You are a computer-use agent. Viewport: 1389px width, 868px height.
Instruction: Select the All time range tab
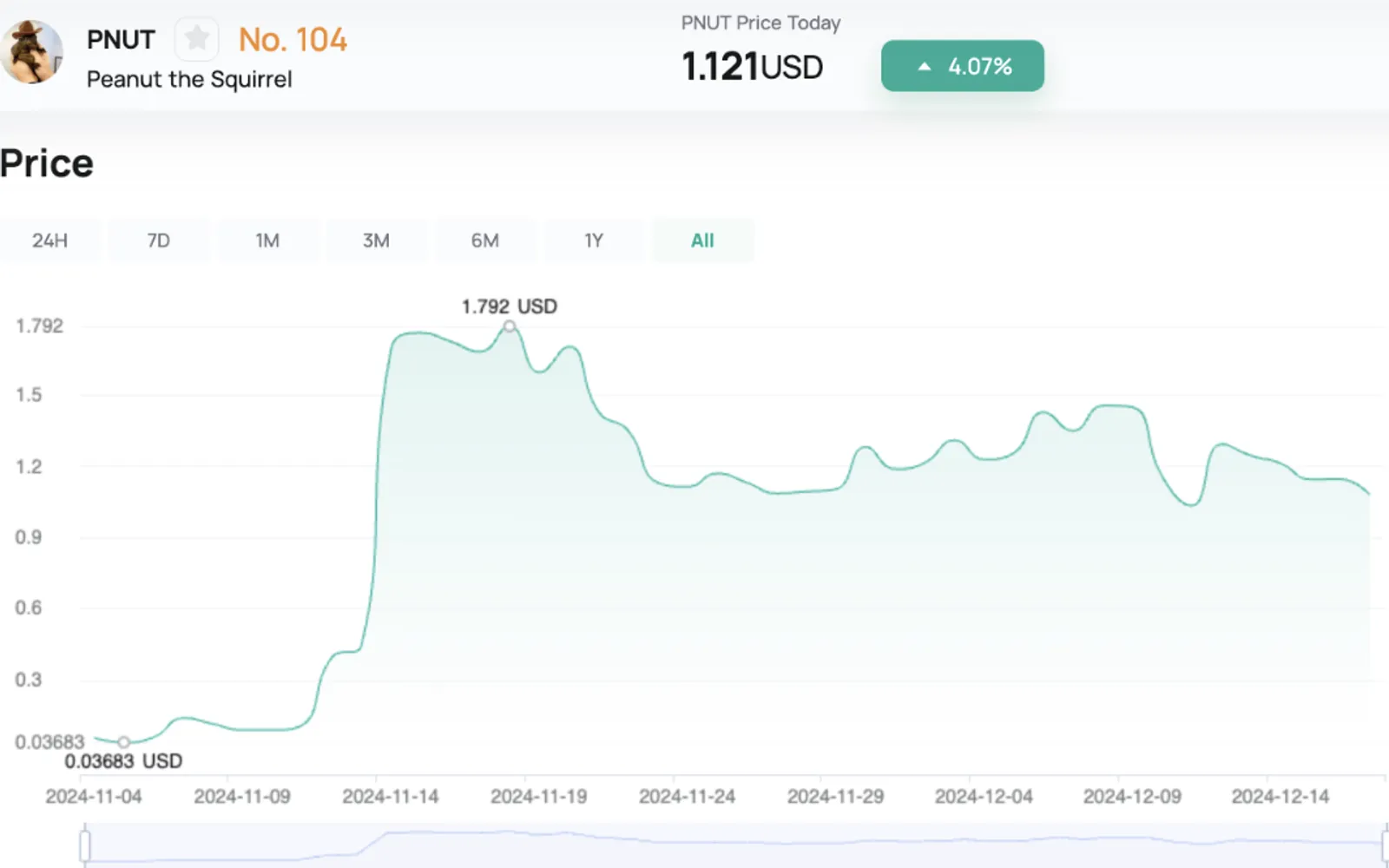click(x=702, y=240)
